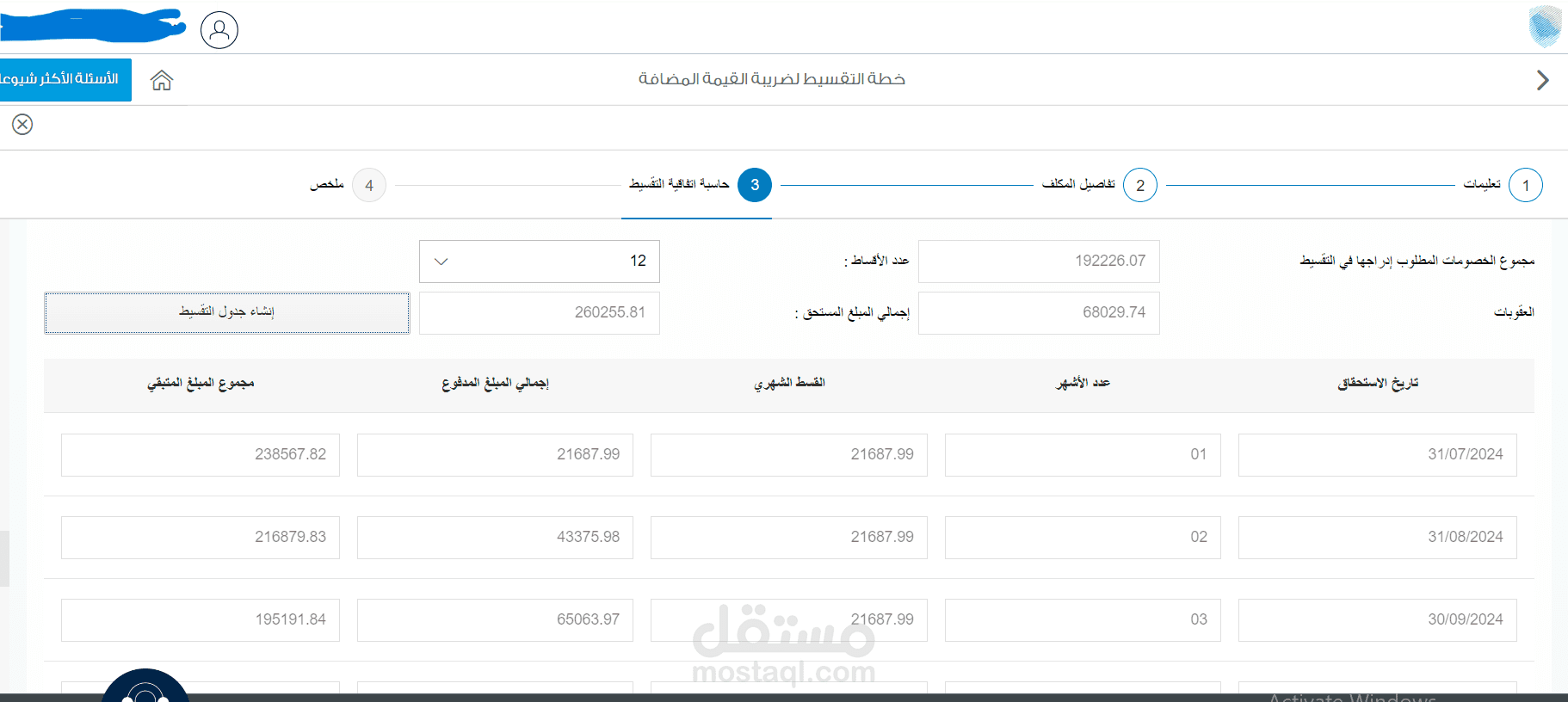
Task: Click the العقوبات label
Action: [x=1514, y=312]
